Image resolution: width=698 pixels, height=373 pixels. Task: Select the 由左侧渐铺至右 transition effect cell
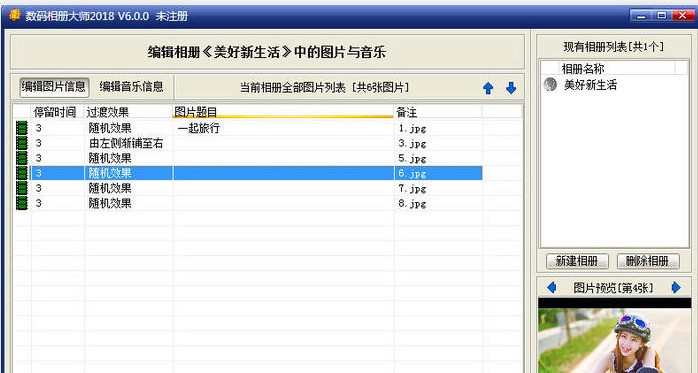point(126,143)
